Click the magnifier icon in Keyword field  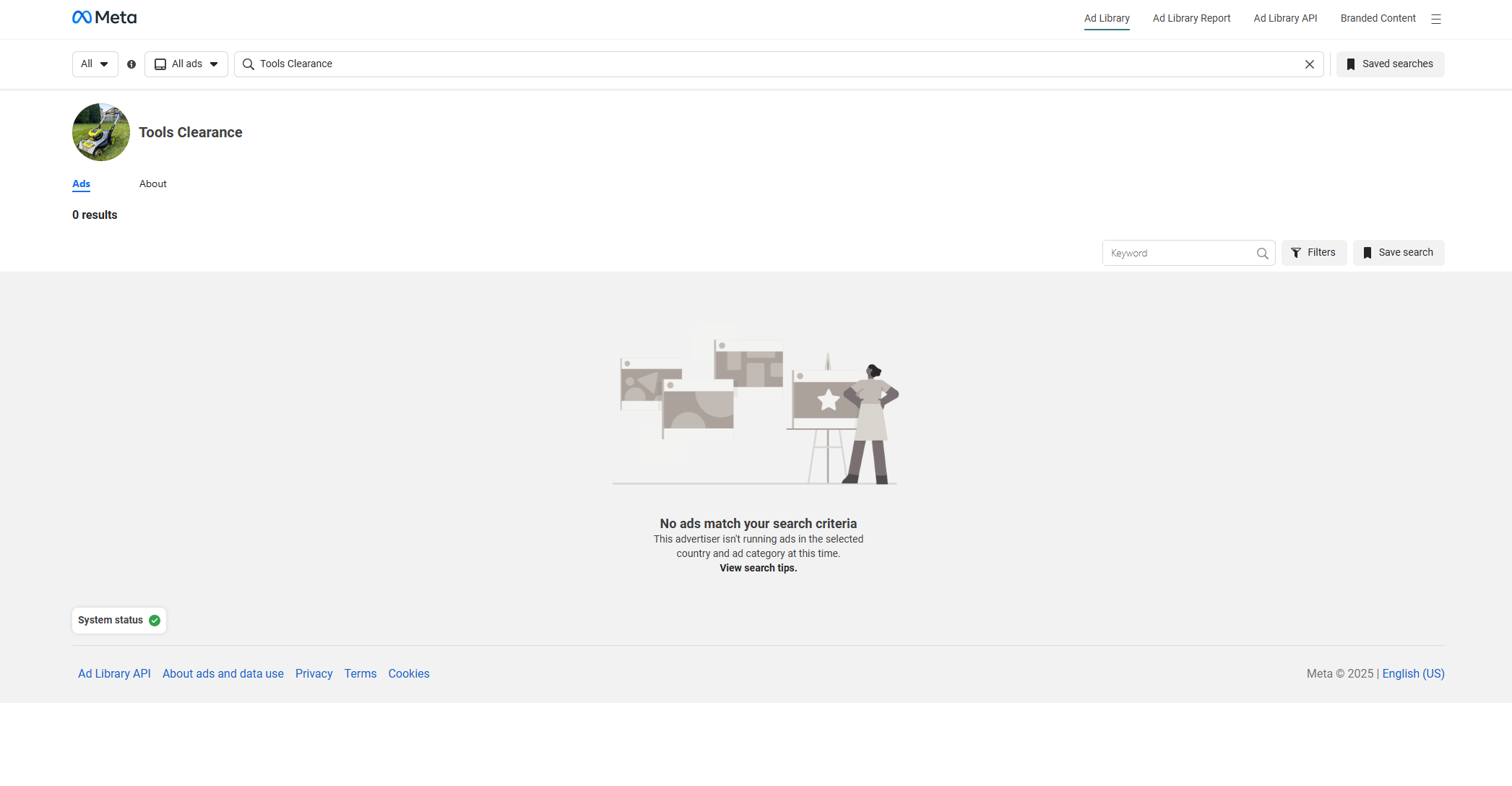1262,253
